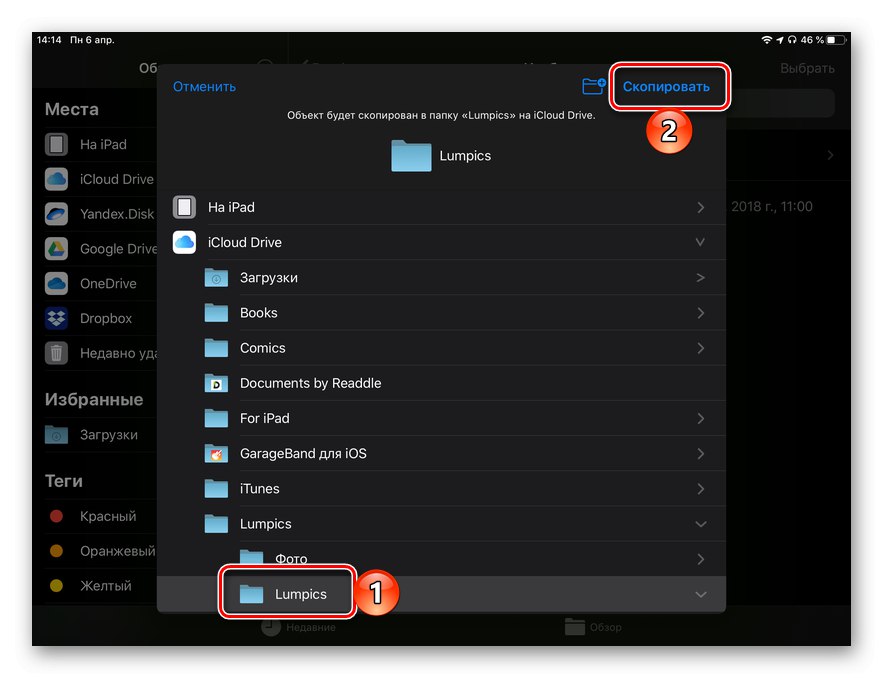The image size is (883, 678).
Task: Select iTunes folder name
Action: pos(260,489)
